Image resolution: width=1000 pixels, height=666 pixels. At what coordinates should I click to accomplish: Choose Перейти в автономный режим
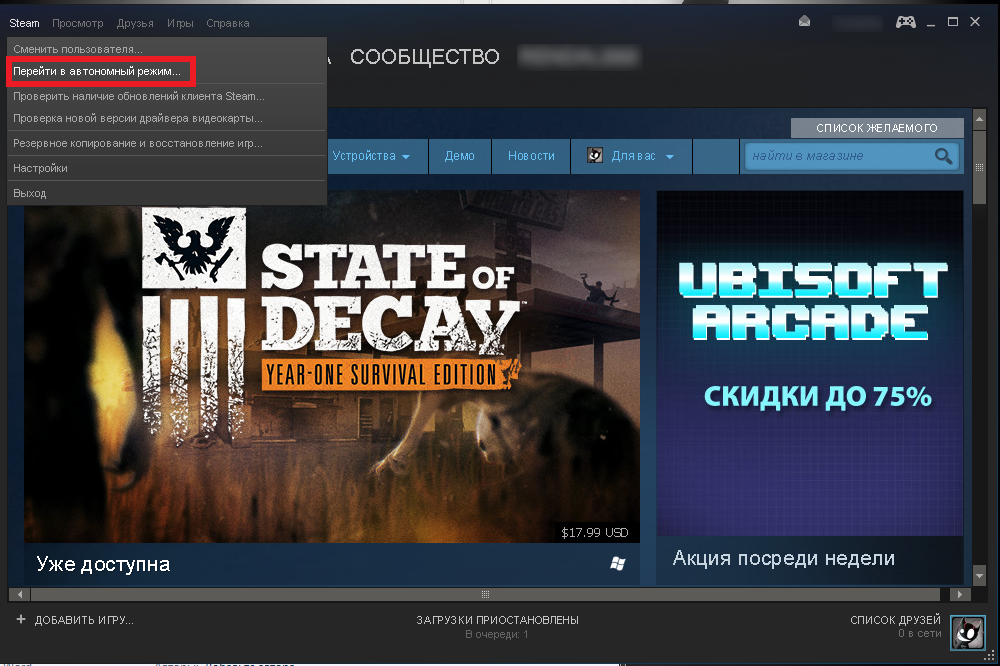(166, 71)
